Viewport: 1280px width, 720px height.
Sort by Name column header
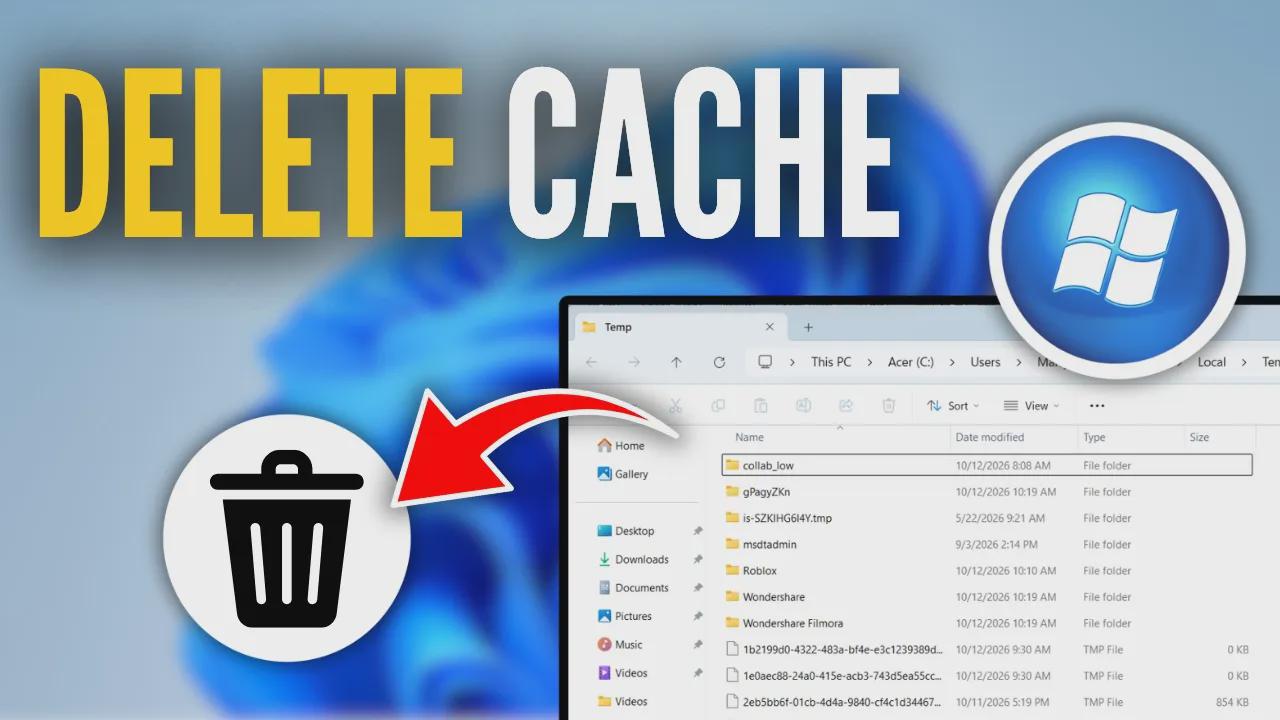click(749, 437)
